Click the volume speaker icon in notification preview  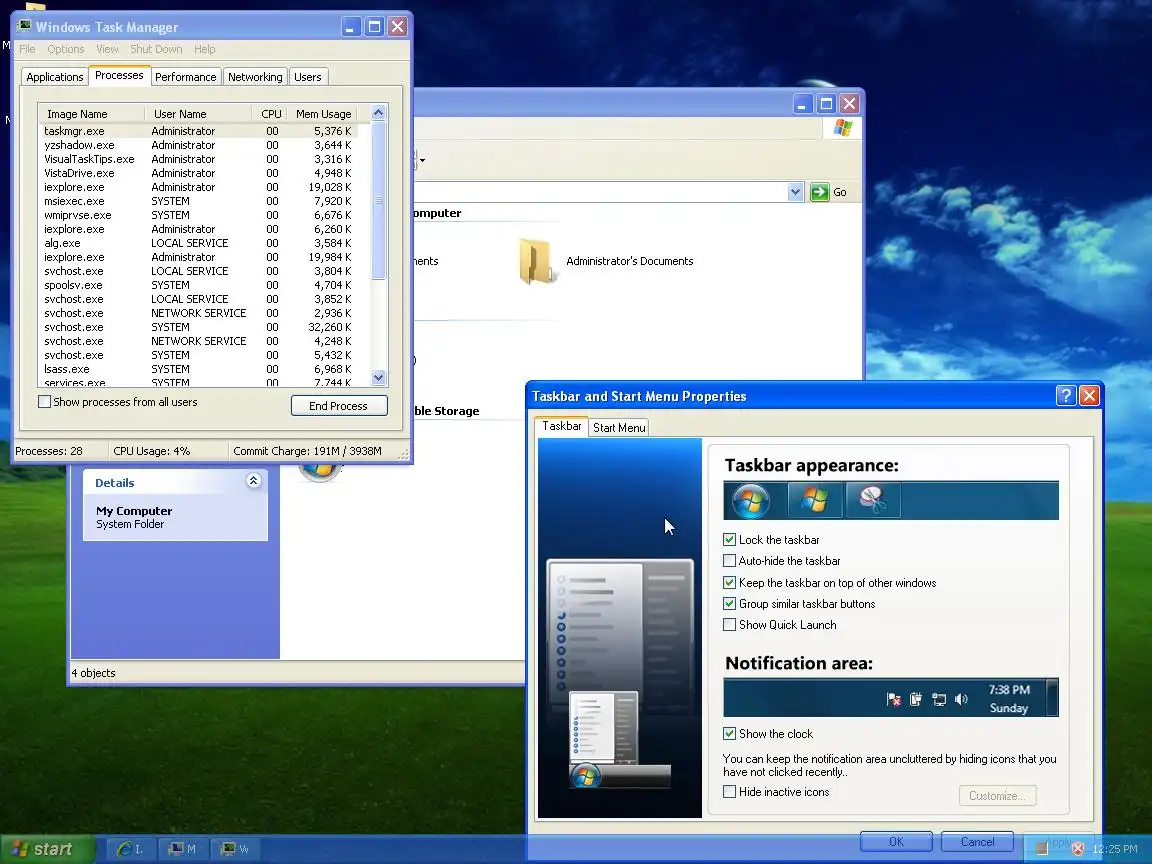point(961,699)
